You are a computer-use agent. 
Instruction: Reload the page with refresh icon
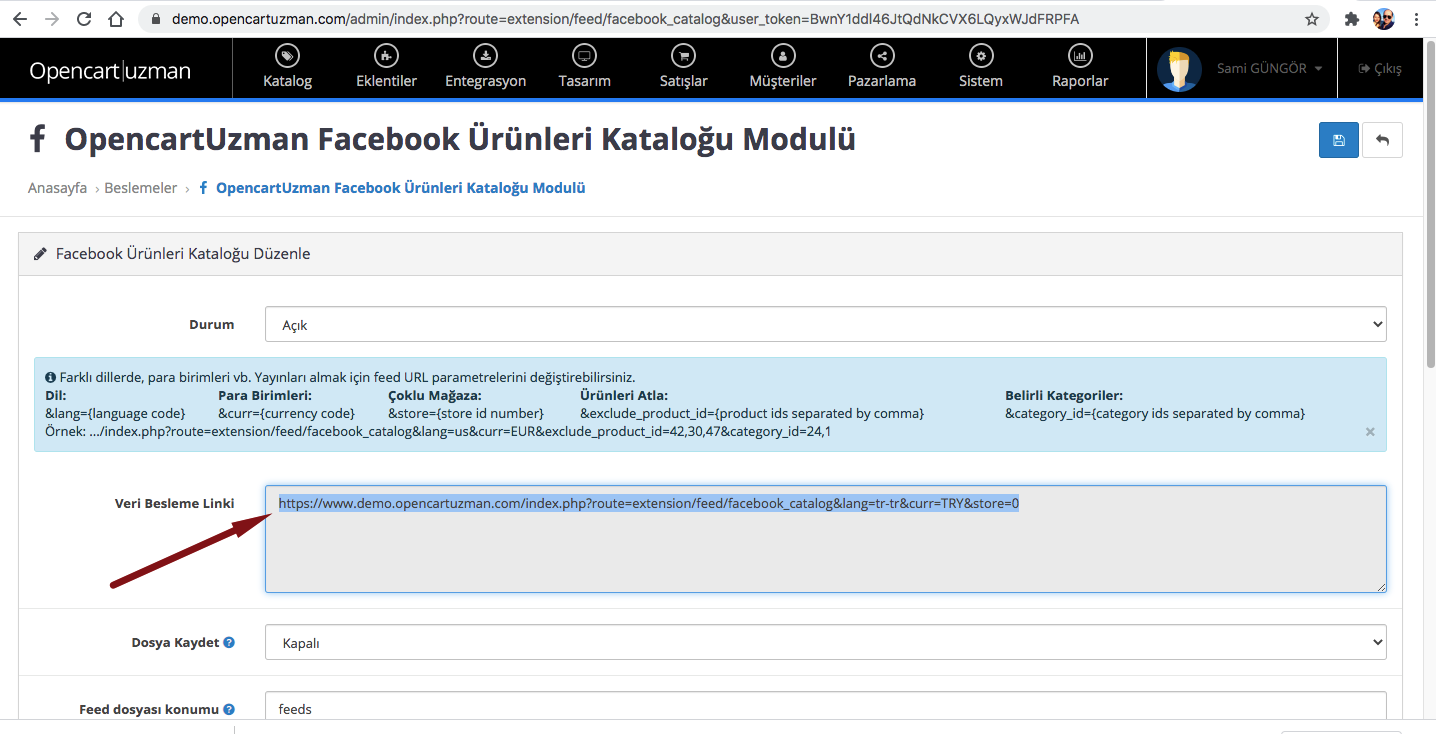84,19
